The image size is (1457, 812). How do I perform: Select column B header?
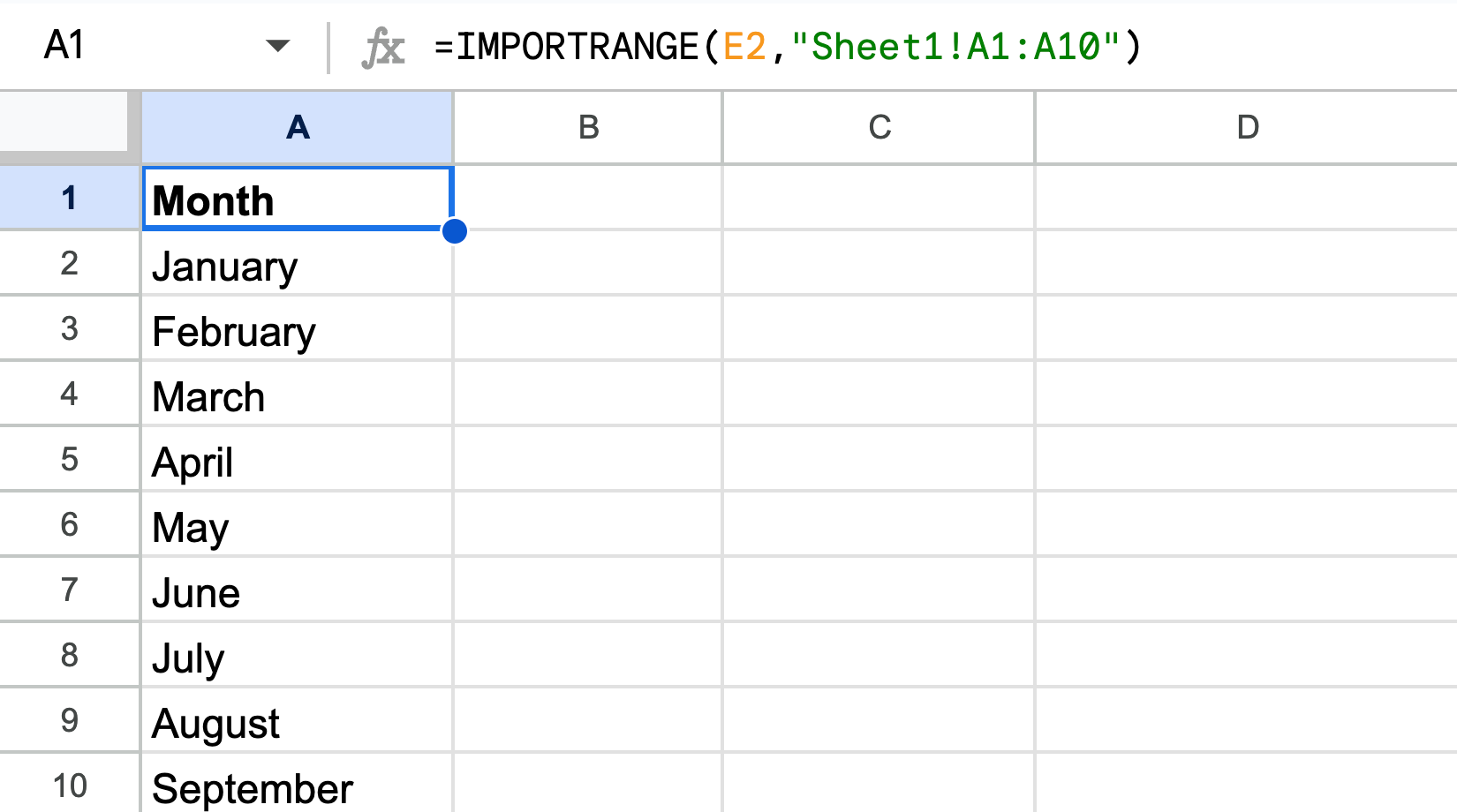tap(587, 128)
